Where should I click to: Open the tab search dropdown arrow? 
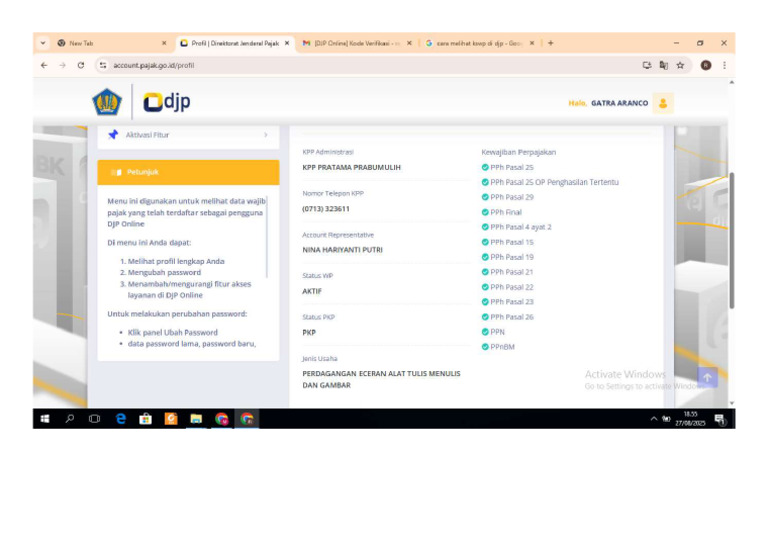click(43, 43)
